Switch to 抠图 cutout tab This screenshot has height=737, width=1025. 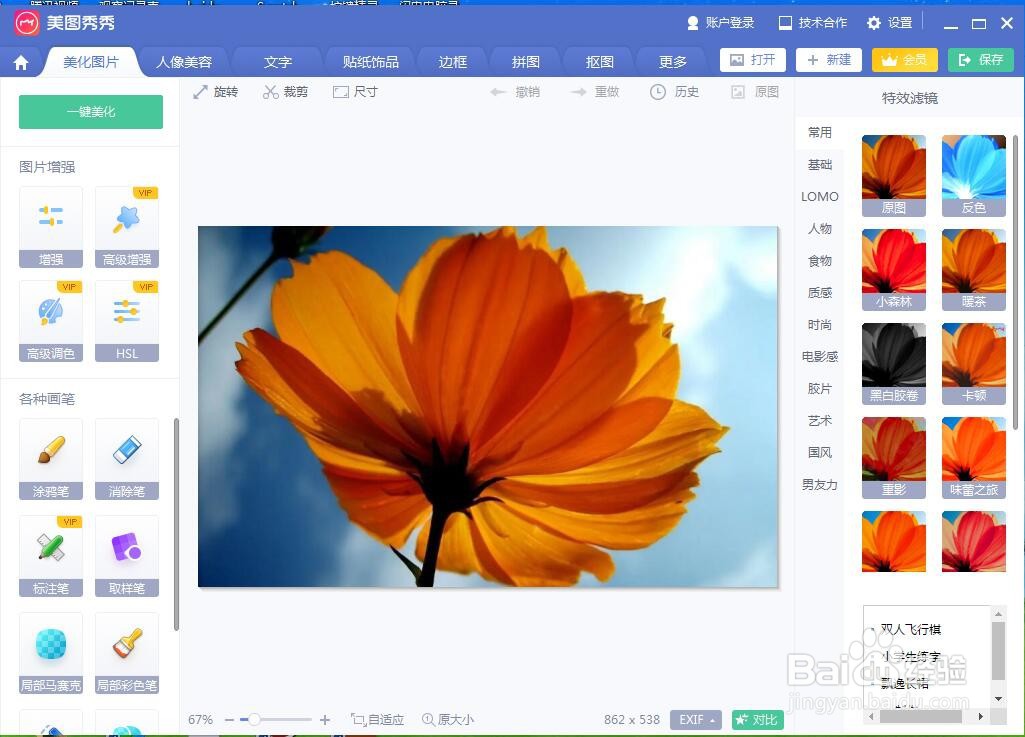[x=599, y=62]
